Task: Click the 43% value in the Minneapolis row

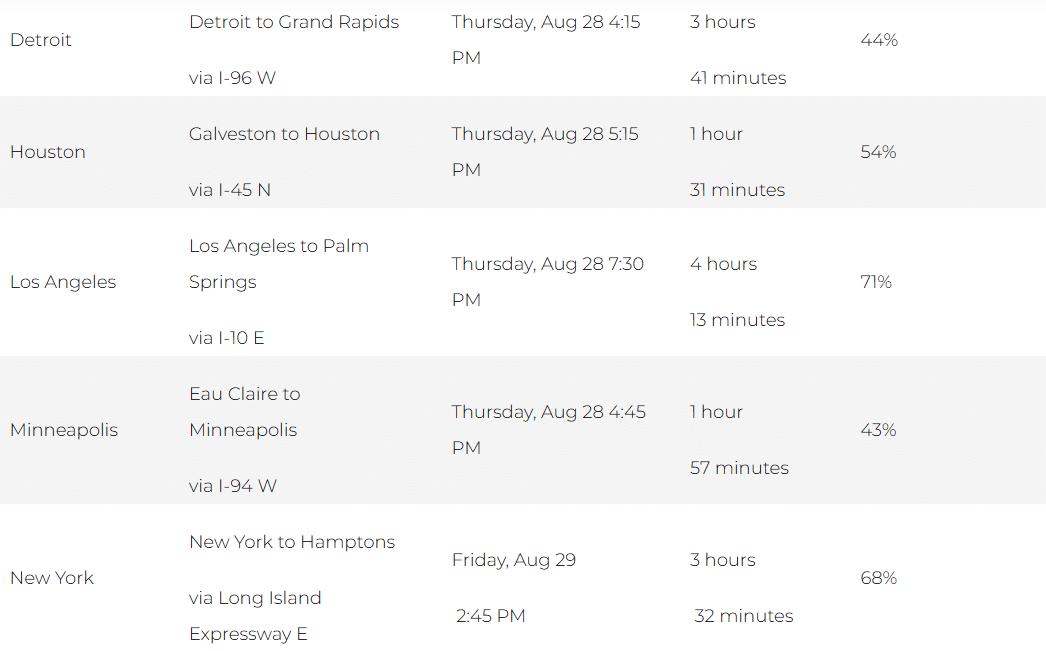Action: (879, 430)
